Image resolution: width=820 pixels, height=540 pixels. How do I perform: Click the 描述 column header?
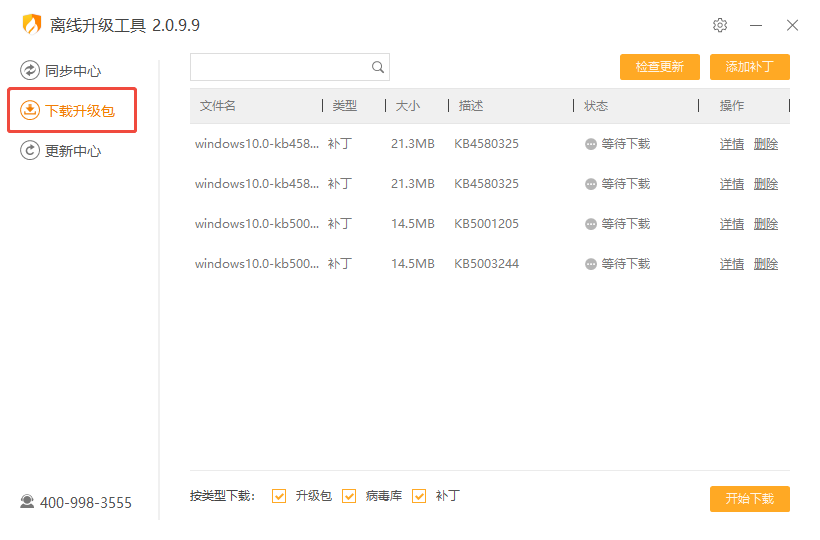pyautogui.click(x=471, y=106)
